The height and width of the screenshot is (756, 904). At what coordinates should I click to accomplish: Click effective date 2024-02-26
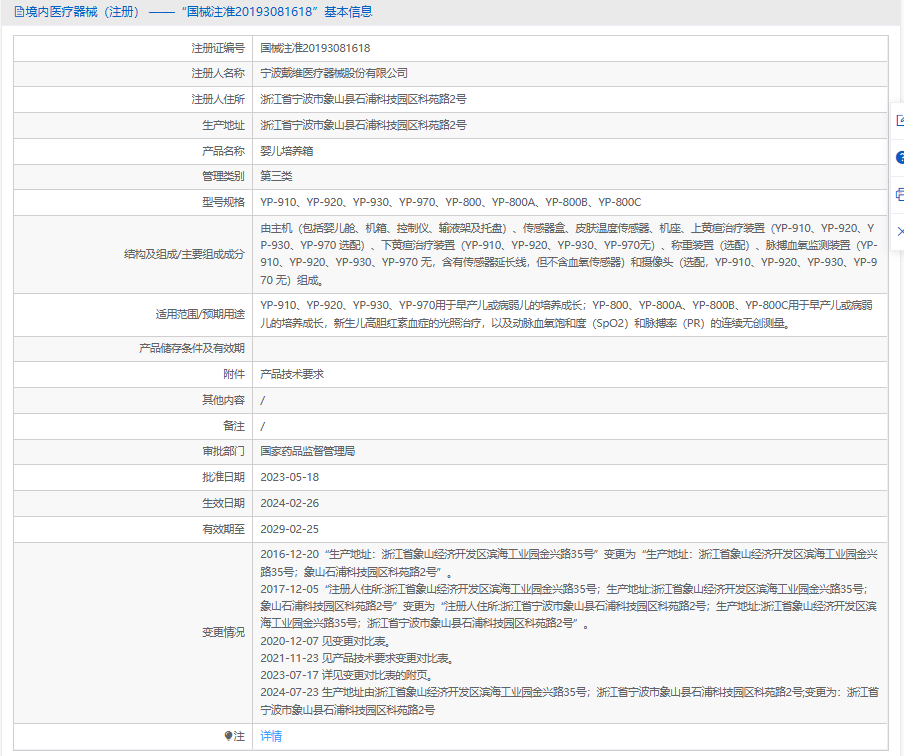click(x=289, y=503)
